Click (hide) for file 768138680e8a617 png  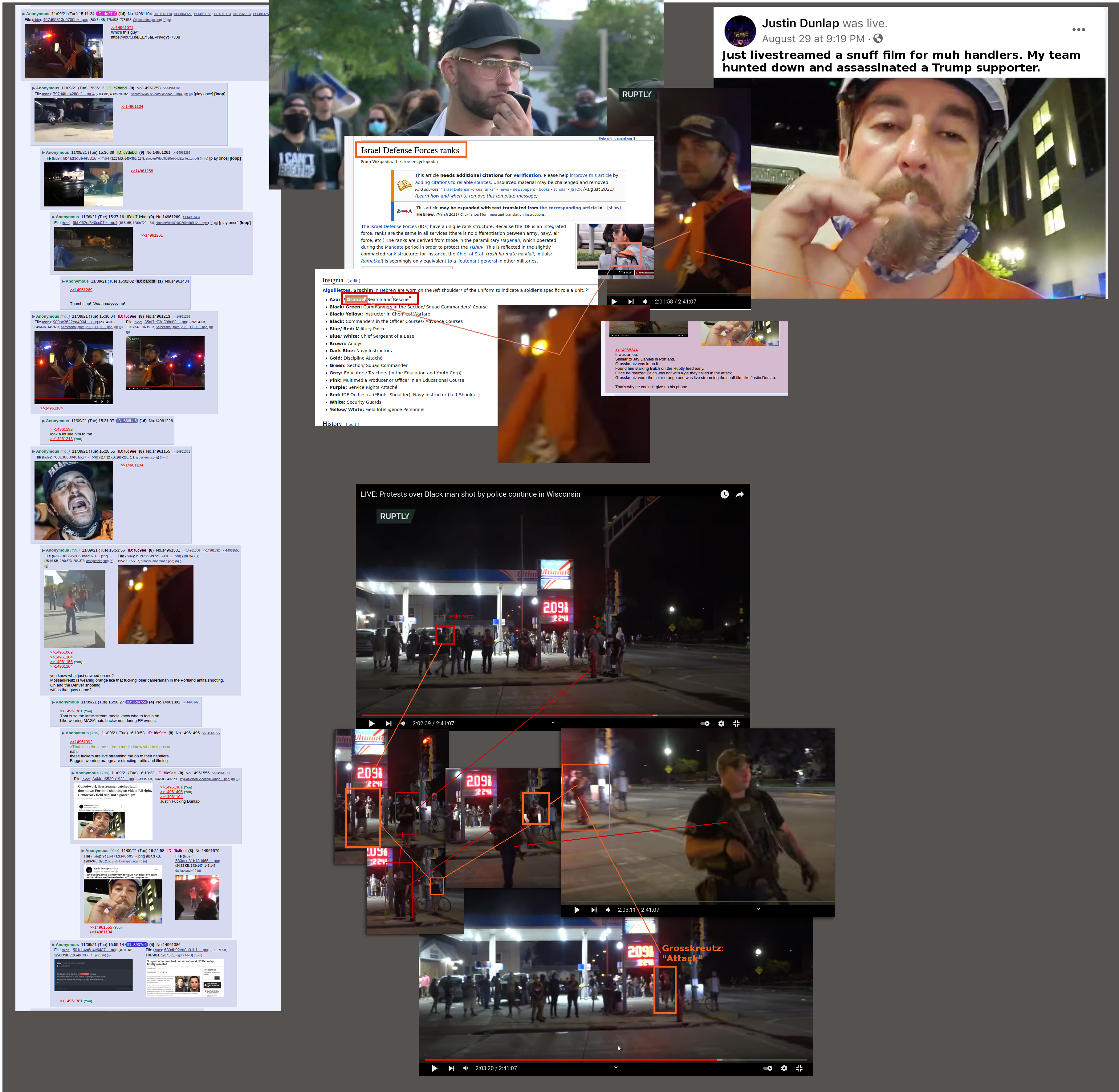point(47,458)
